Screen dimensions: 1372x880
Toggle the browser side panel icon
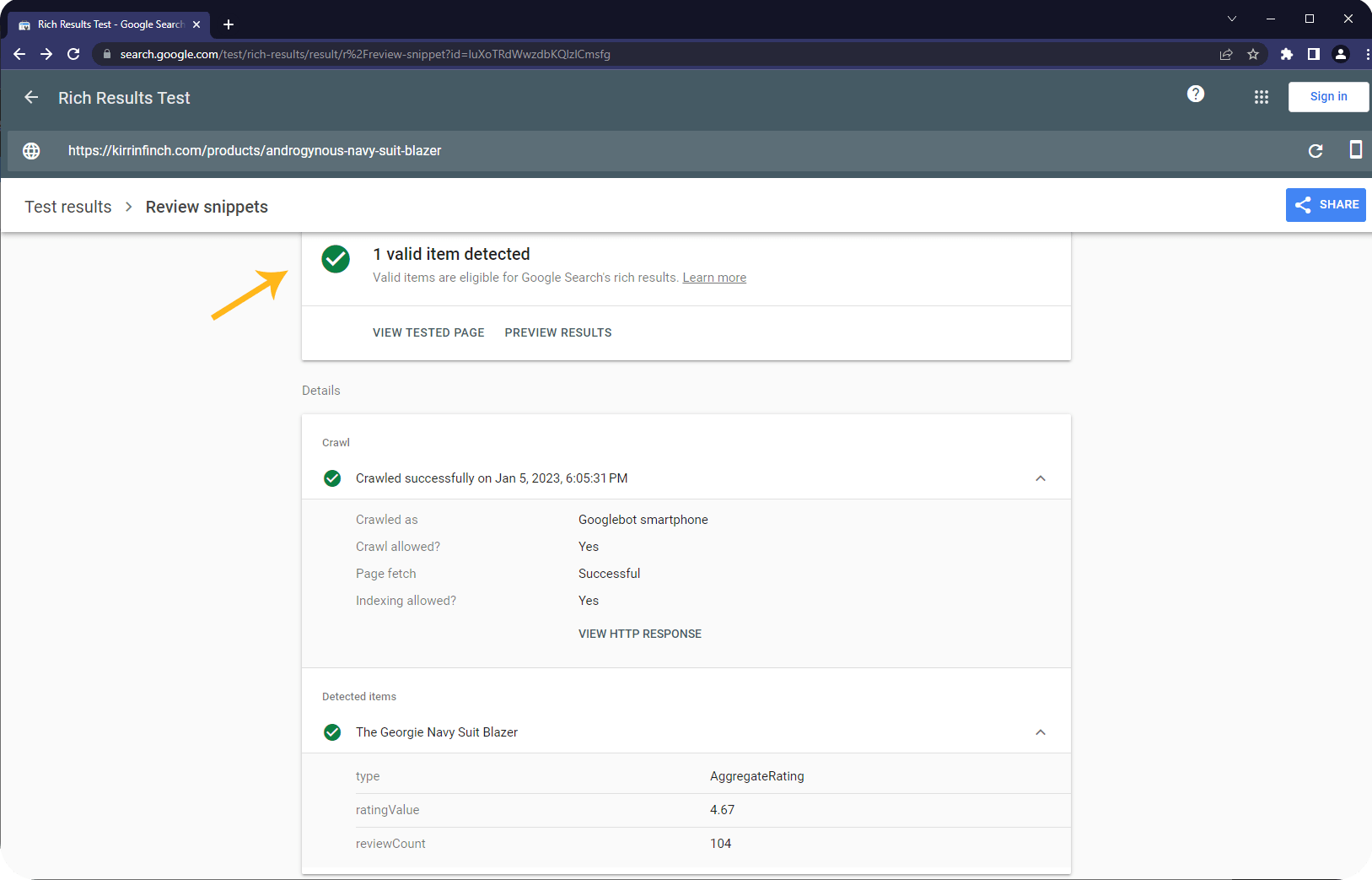(1314, 54)
